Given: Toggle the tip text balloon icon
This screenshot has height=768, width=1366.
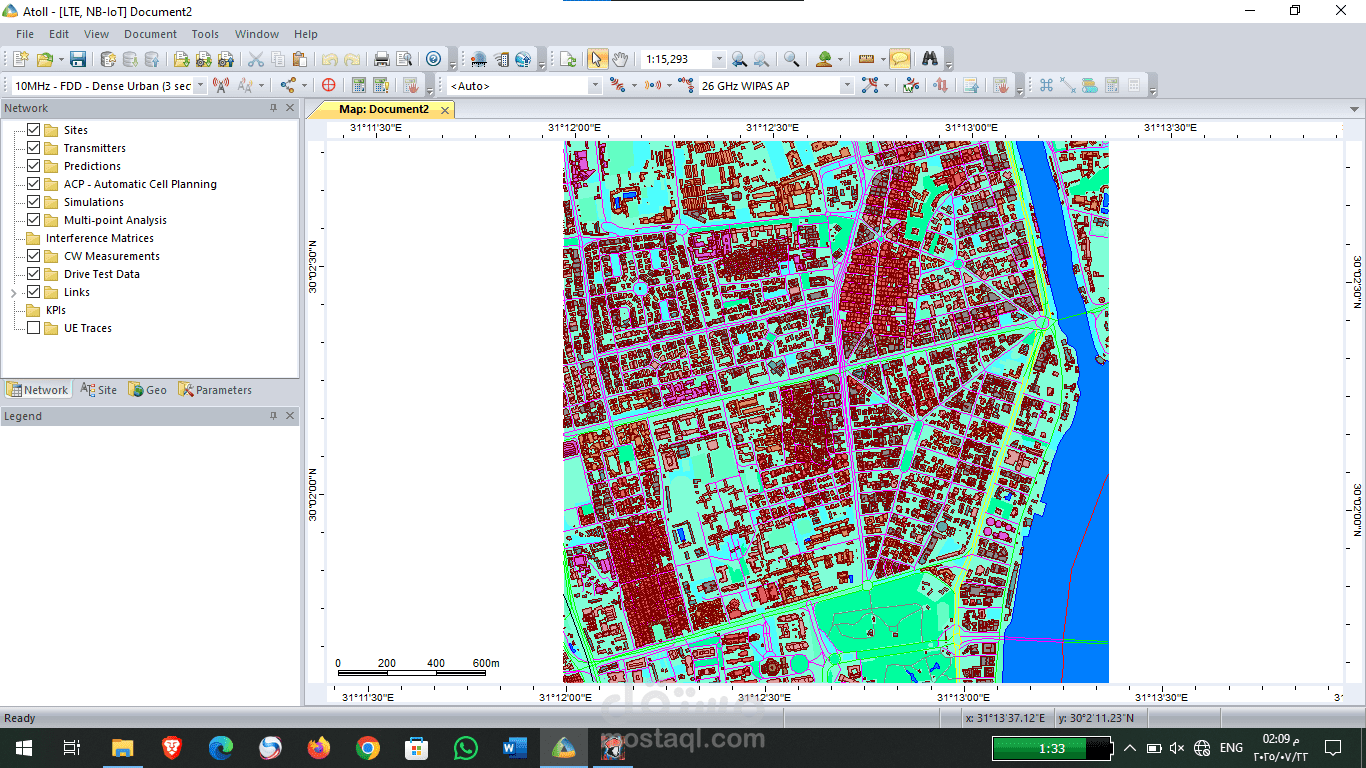Looking at the screenshot, I should [900, 59].
